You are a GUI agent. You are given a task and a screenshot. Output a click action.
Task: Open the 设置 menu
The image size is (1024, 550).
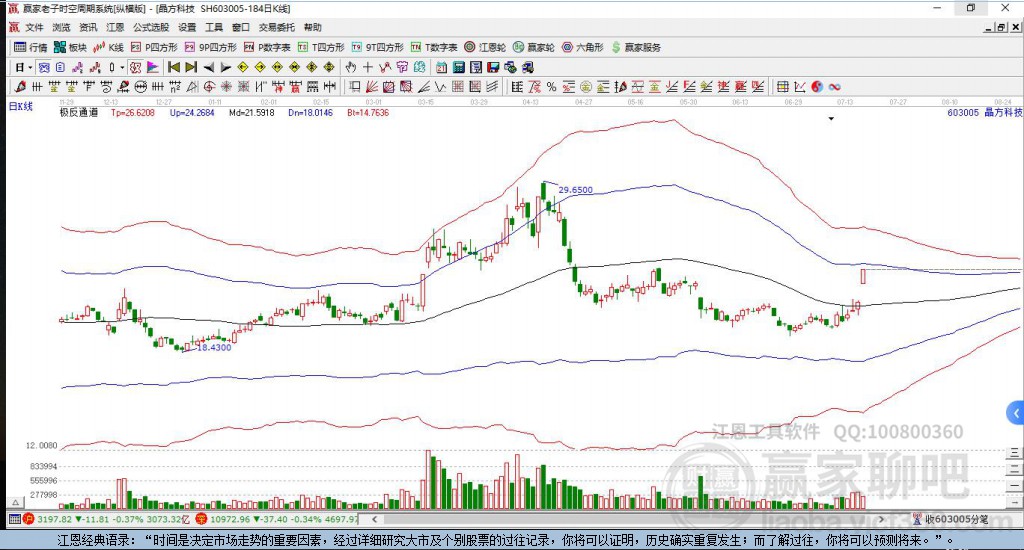pyautogui.click(x=187, y=27)
